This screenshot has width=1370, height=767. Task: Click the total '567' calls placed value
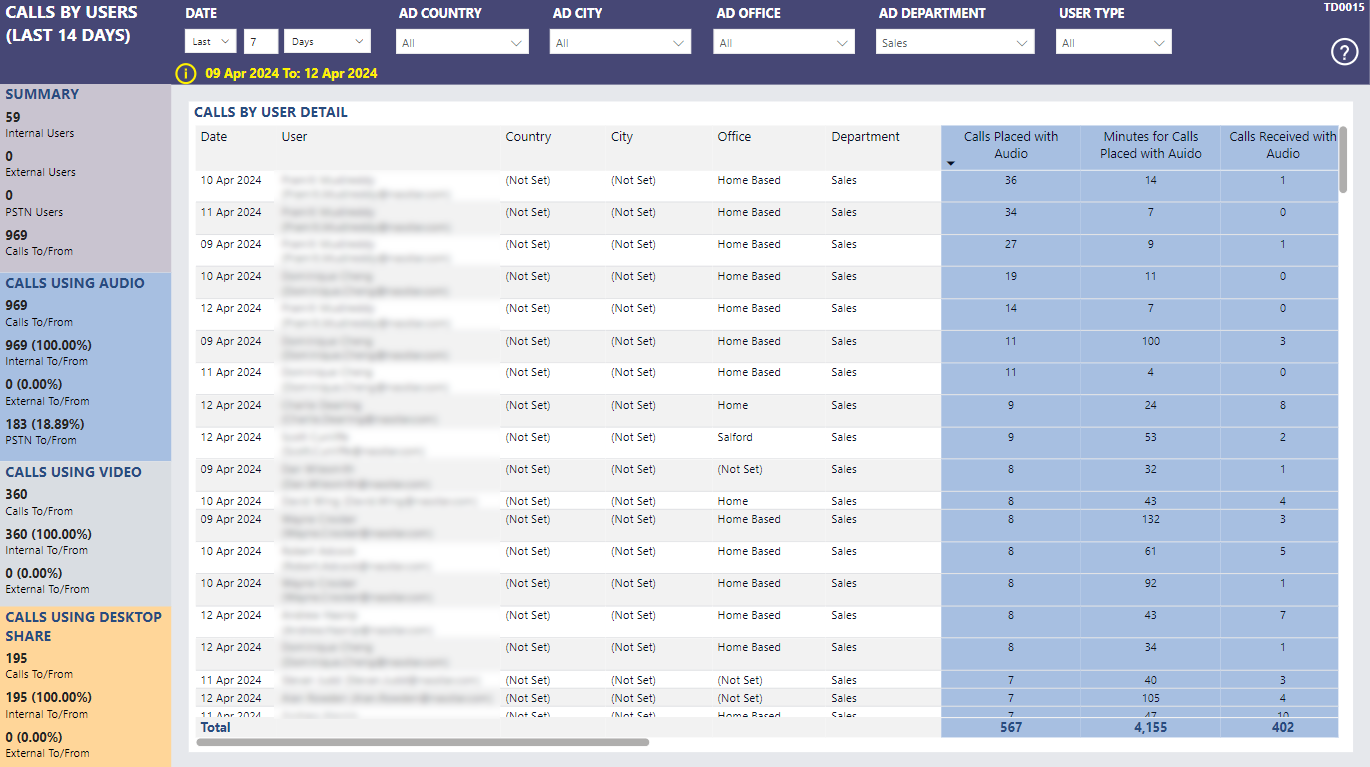(1011, 727)
